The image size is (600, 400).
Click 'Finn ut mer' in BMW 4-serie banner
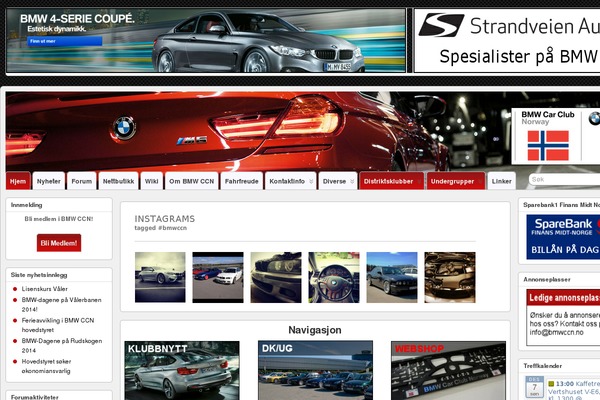click(64, 41)
